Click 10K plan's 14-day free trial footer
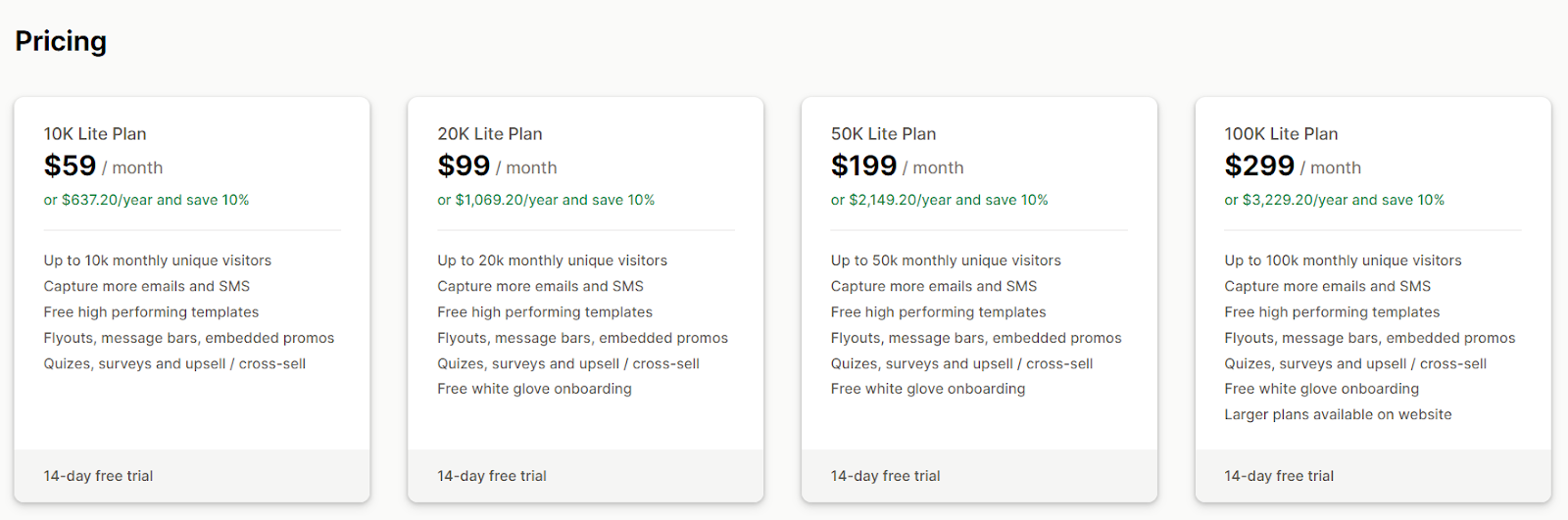Screen dimensions: 1568x520 pos(98,476)
